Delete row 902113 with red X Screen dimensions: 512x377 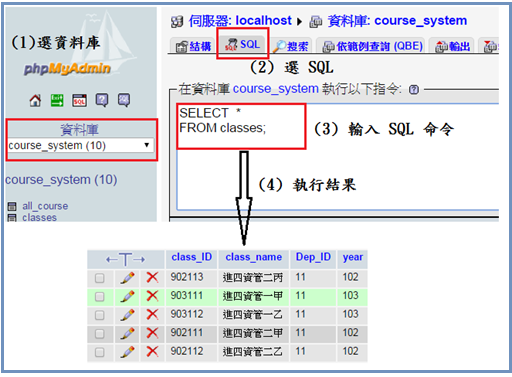[152, 277]
